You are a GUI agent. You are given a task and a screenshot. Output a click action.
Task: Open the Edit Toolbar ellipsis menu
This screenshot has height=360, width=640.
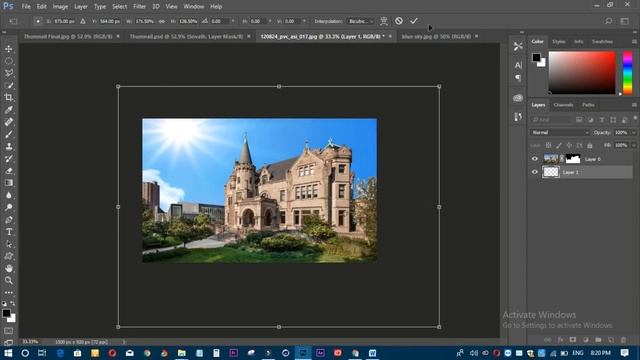9,293
